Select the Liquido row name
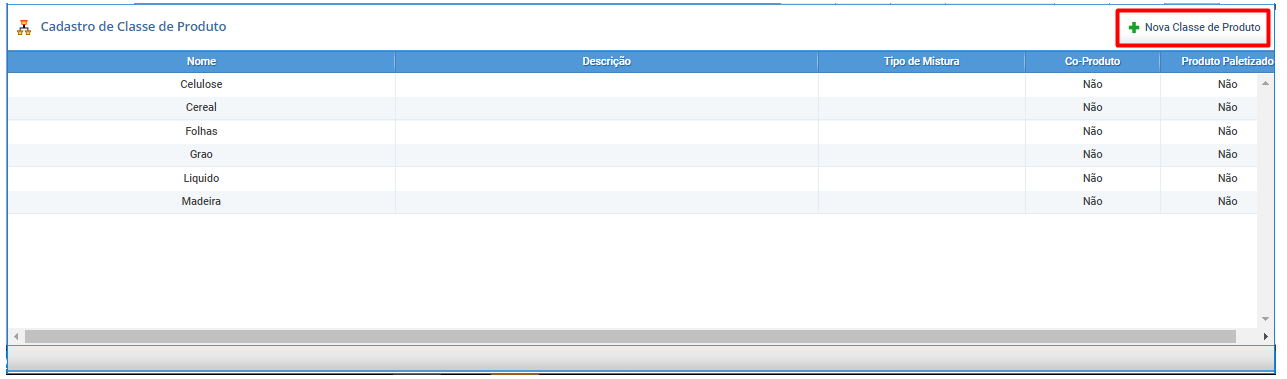This screenshot has height=379, width=1287. 201,178
